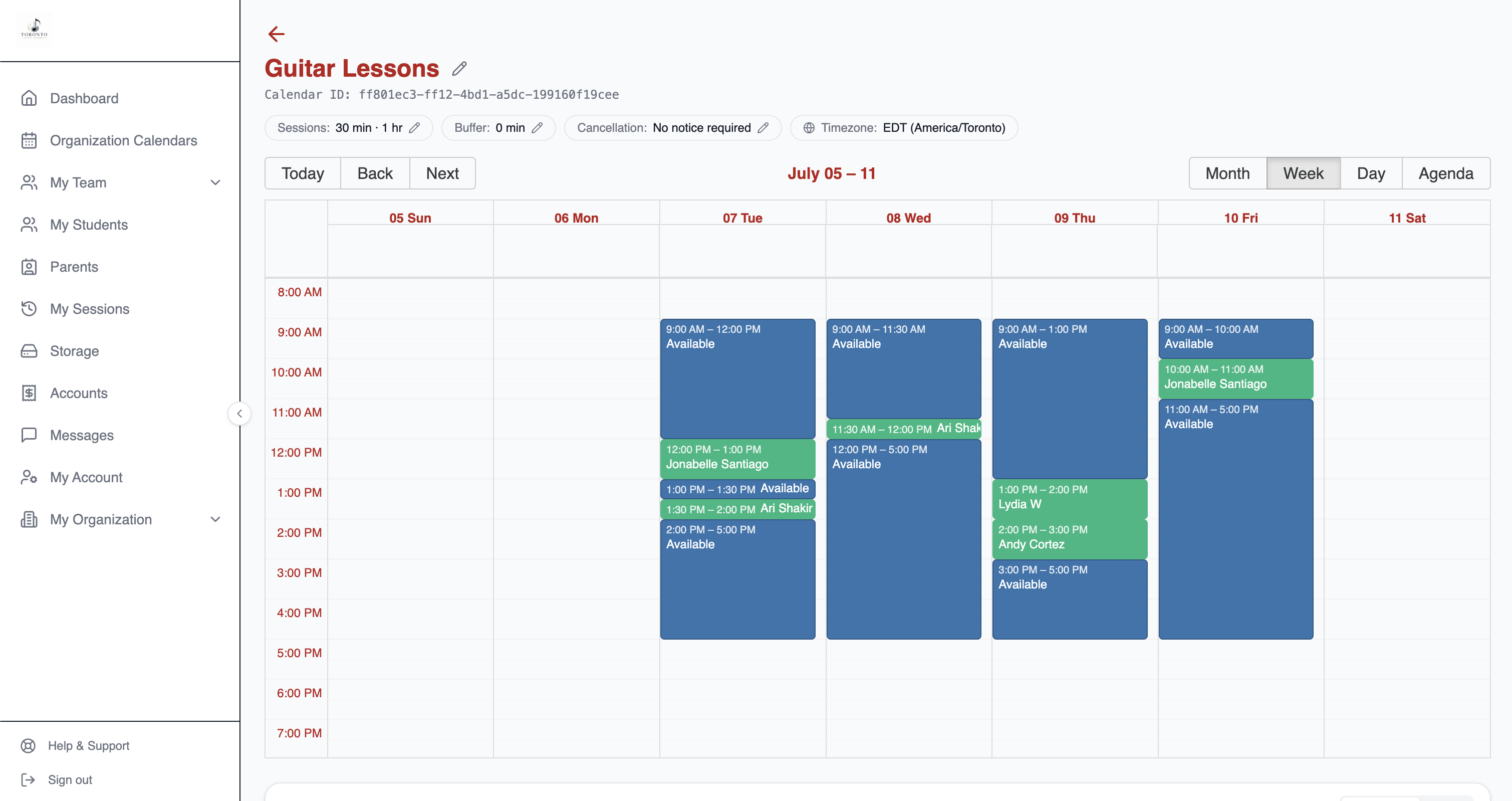
Task: Click the My Account user-settings icon
Action: coord(29,477)
